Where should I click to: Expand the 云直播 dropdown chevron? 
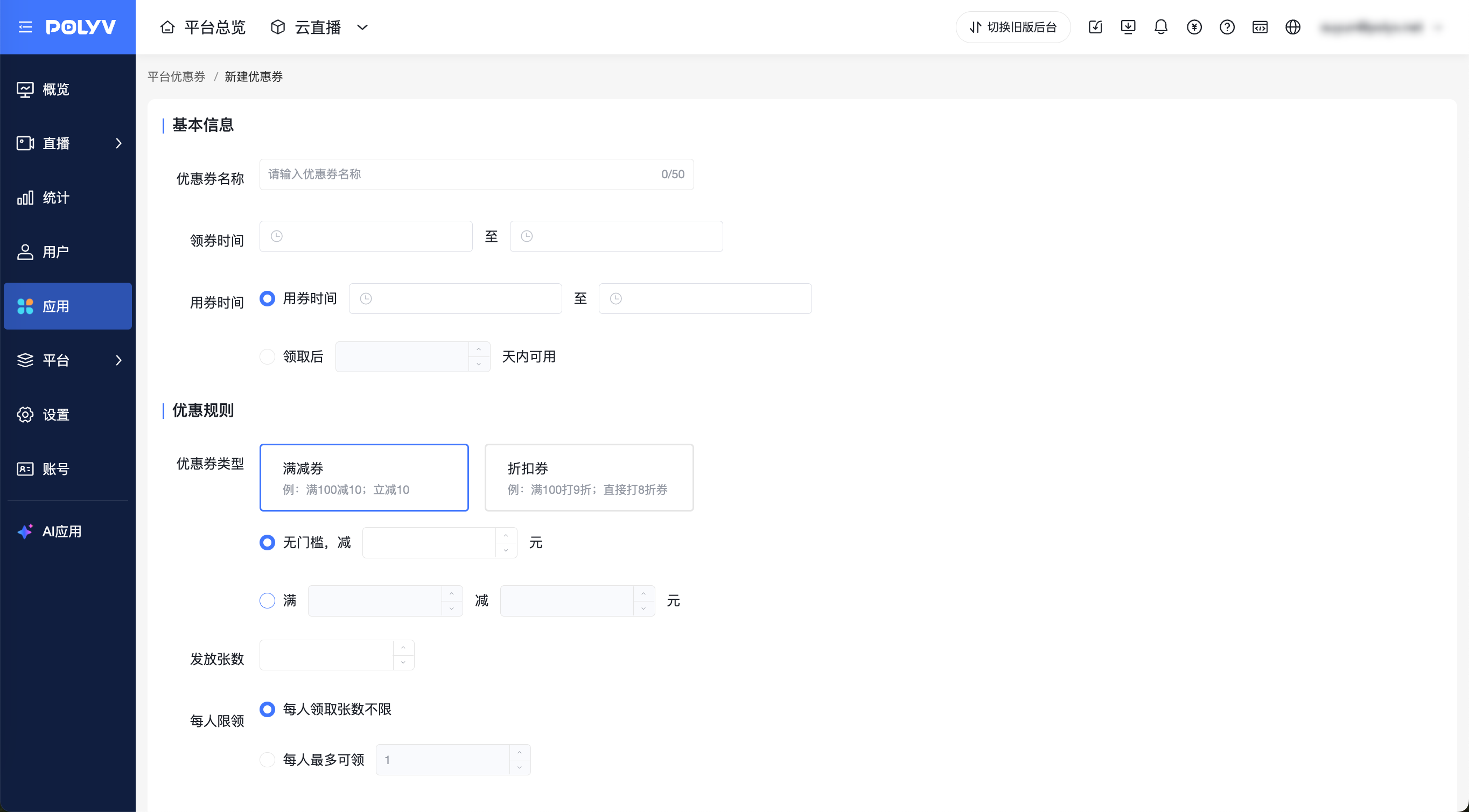(363, 27)
